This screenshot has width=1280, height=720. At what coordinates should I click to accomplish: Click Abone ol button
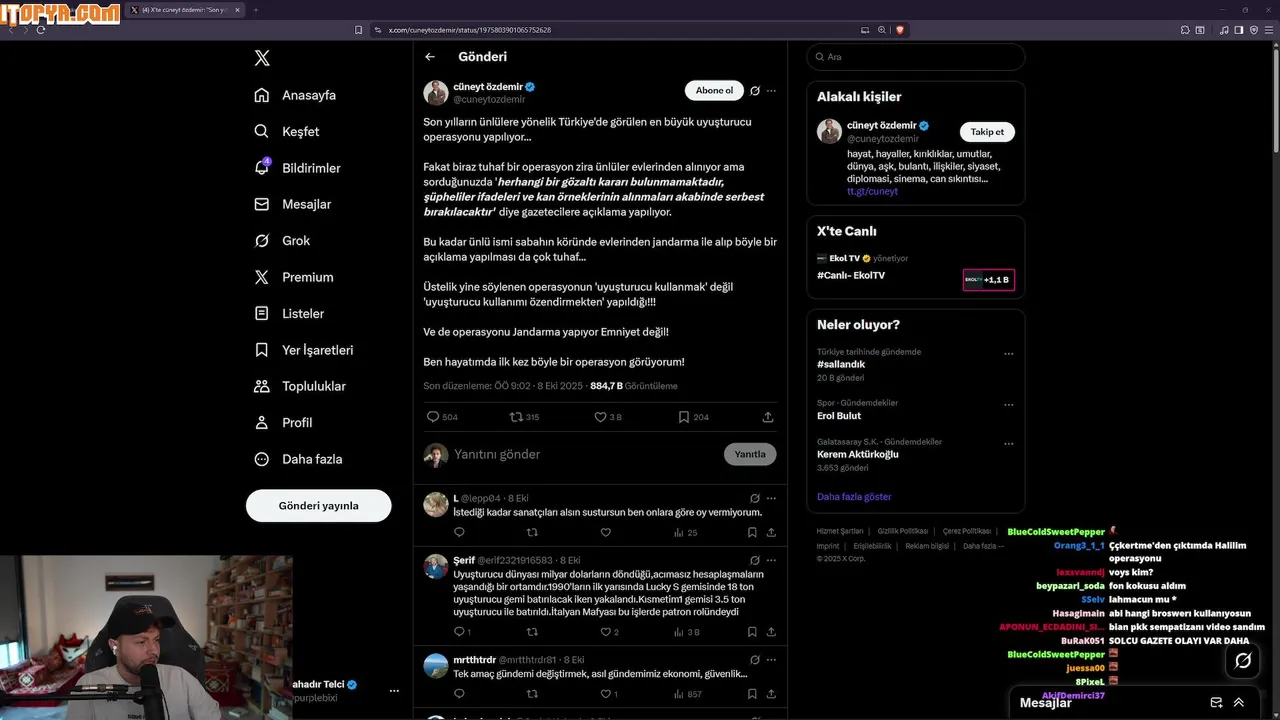tap(714, 91)
